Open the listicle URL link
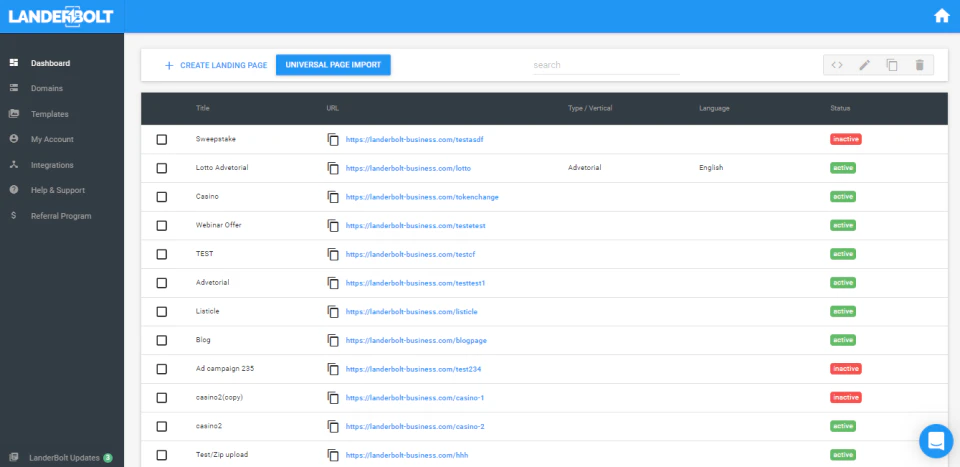 (x=411, y=312)
